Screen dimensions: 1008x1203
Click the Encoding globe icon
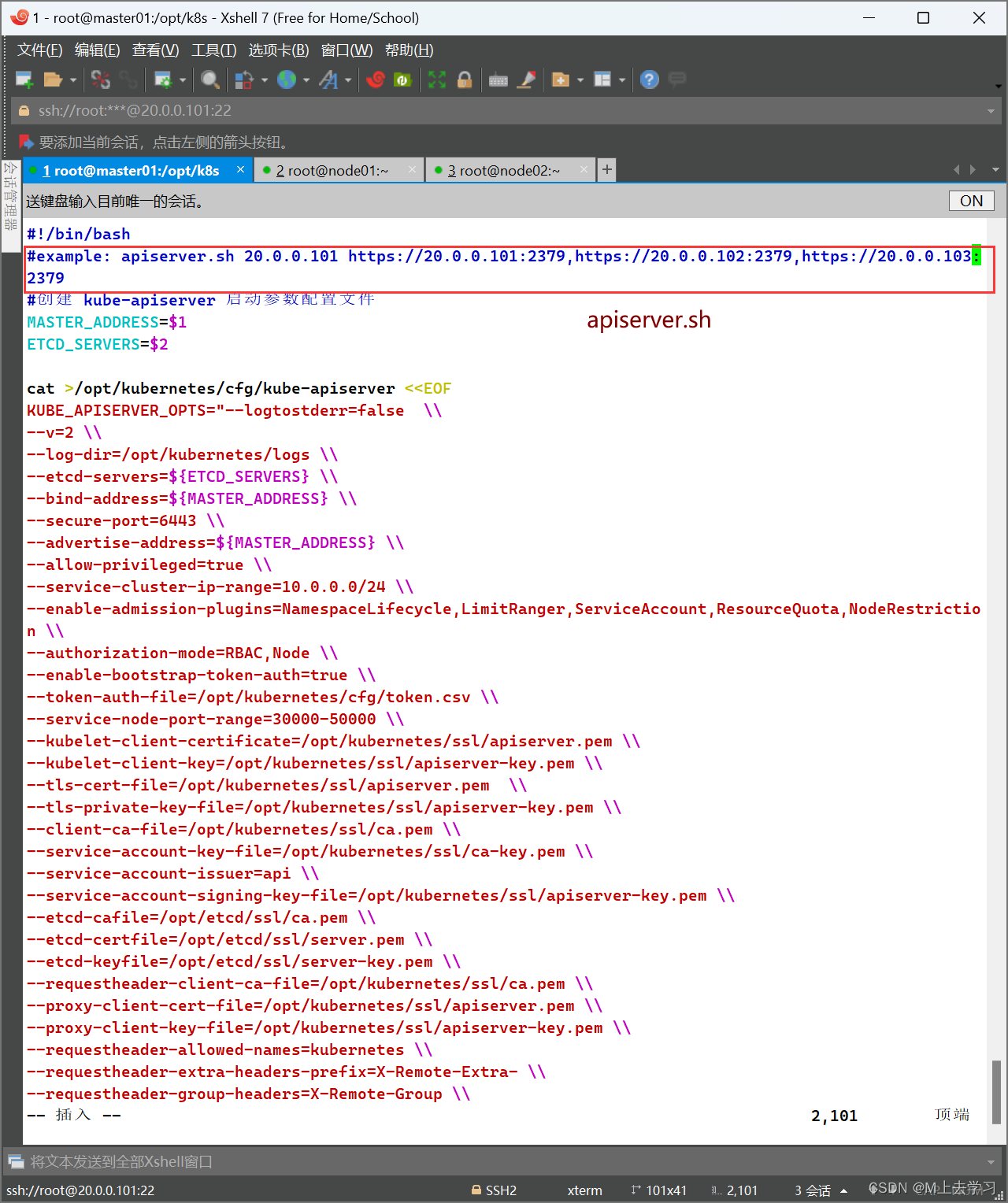pyautogui.click(x=287, y=80)
